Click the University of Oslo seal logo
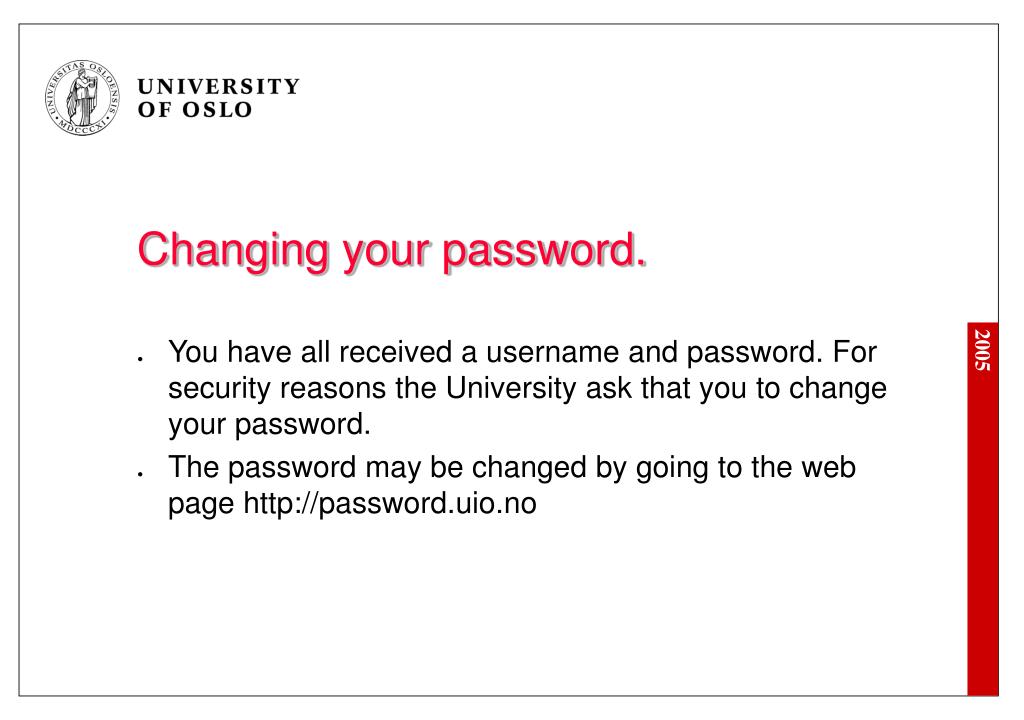The image size is (1024, 720). [82, 97]
